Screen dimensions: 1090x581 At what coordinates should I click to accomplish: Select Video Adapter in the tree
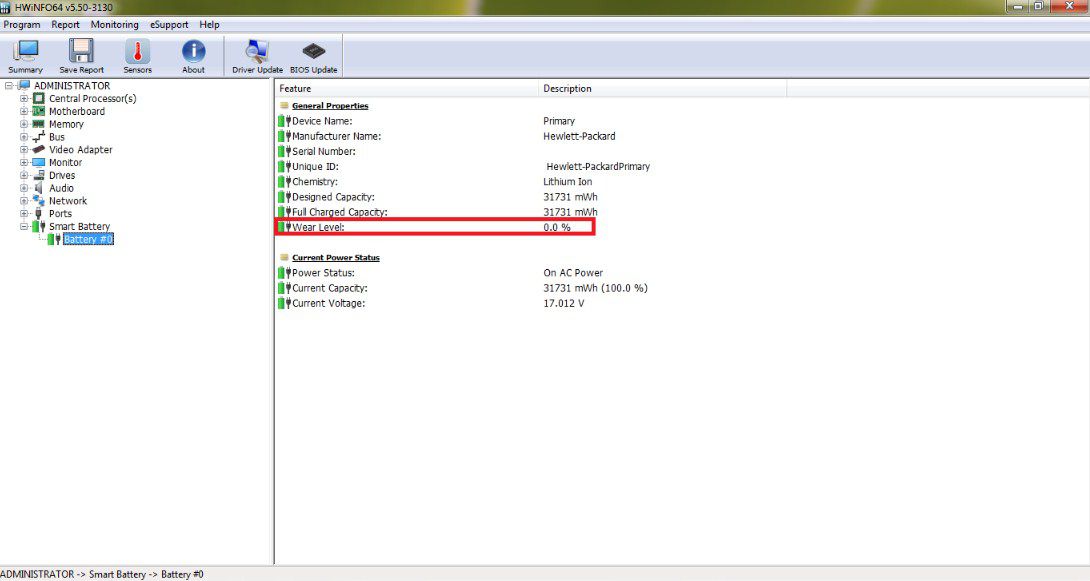pos(80,150)
